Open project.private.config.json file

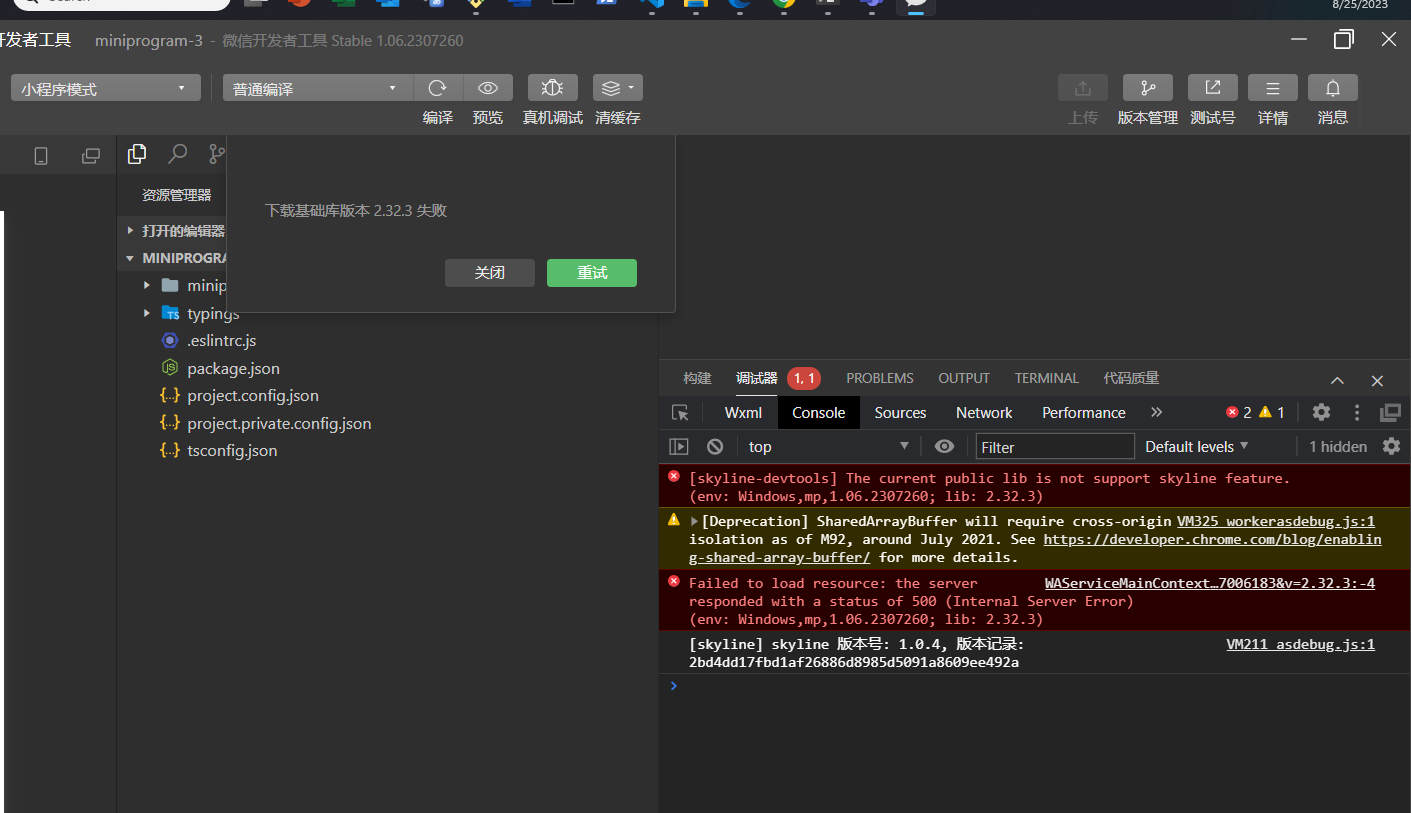tap(279, 423)
